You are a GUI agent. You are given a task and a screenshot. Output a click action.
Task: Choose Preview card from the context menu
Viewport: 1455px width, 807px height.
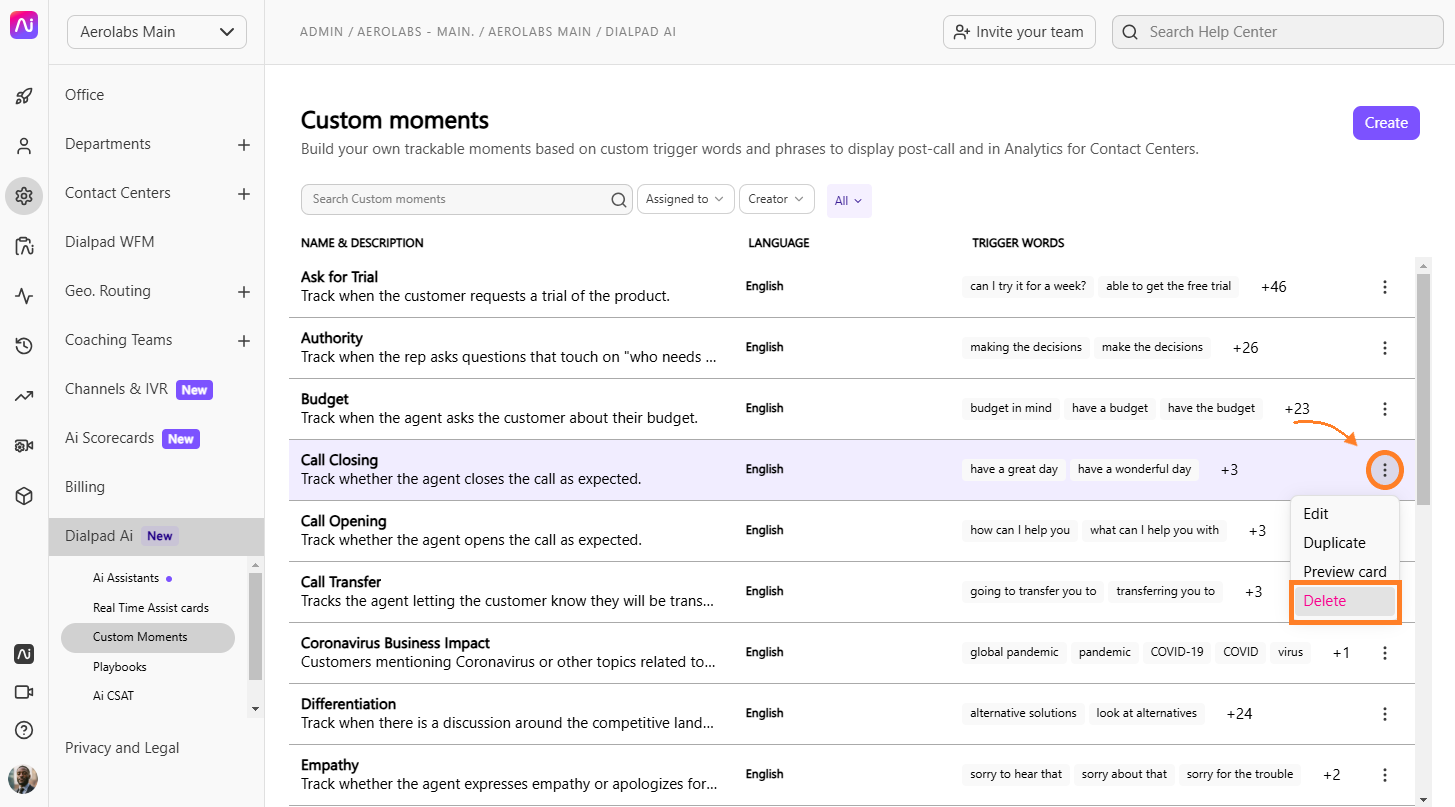[x=1345, y=572]
